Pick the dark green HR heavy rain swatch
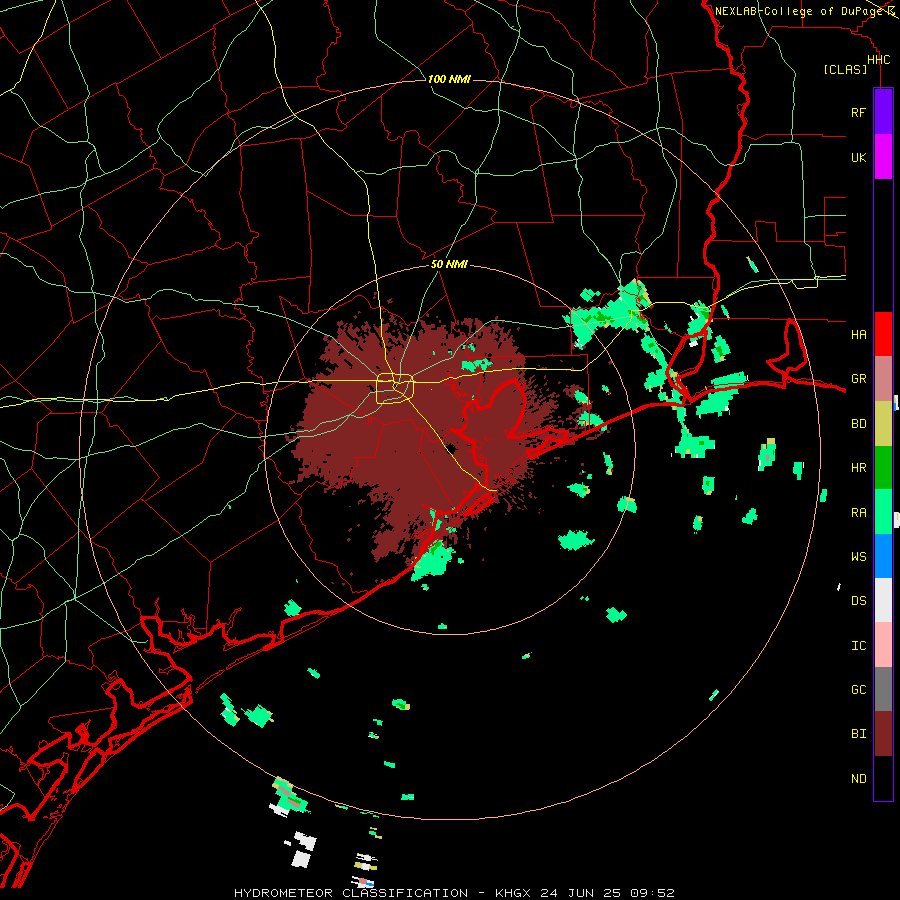 883,468
